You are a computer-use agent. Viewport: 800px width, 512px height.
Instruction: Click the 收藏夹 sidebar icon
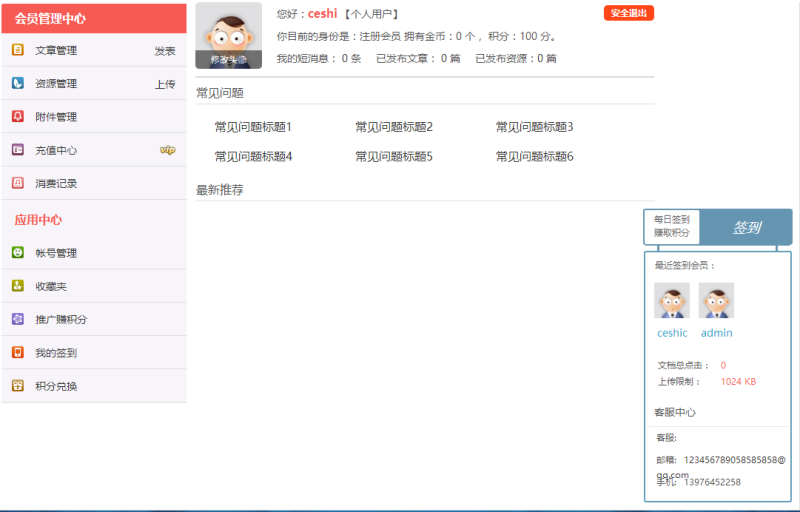point(18,286)
